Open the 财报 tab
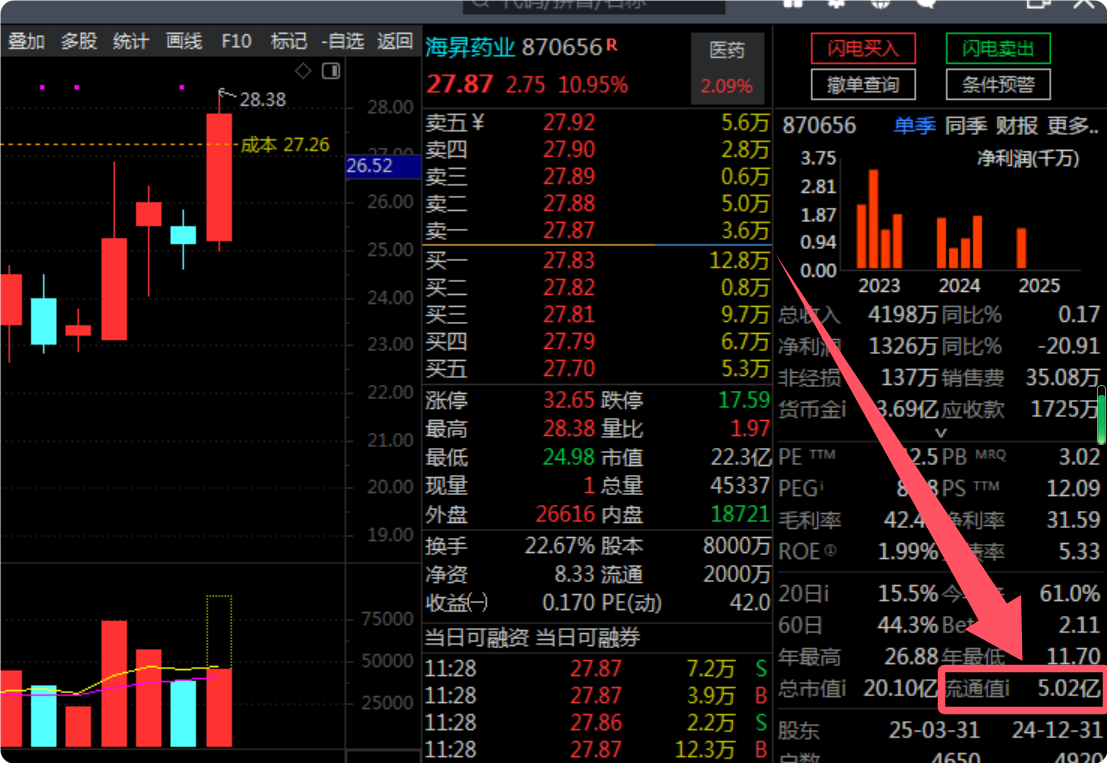 [1017, 126]
